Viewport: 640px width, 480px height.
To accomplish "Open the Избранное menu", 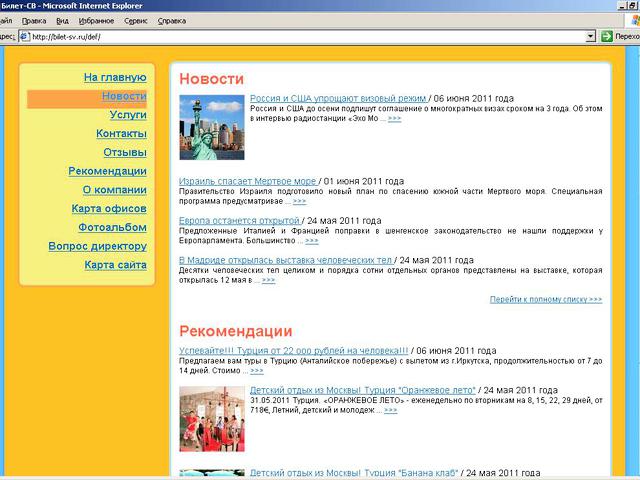I will [99, 20].
